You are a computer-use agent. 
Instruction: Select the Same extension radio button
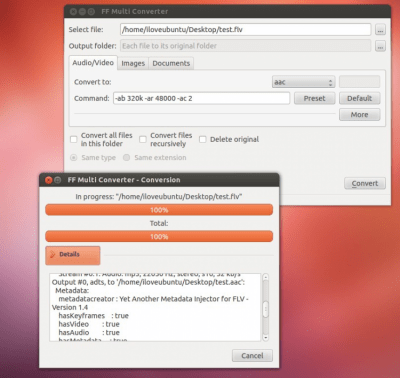[x=126, y=157]
